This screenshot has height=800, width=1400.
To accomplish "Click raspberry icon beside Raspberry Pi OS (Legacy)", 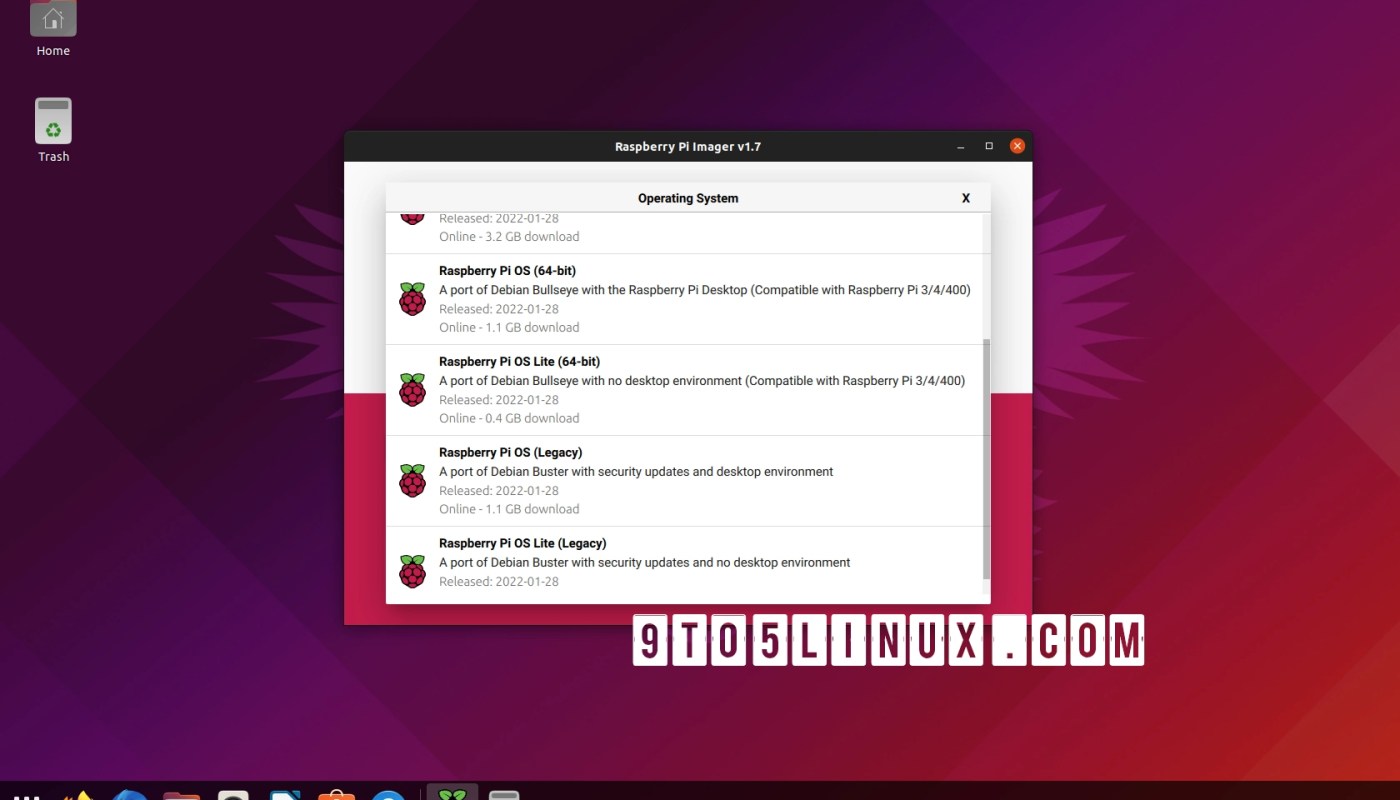I will [412, 481].
